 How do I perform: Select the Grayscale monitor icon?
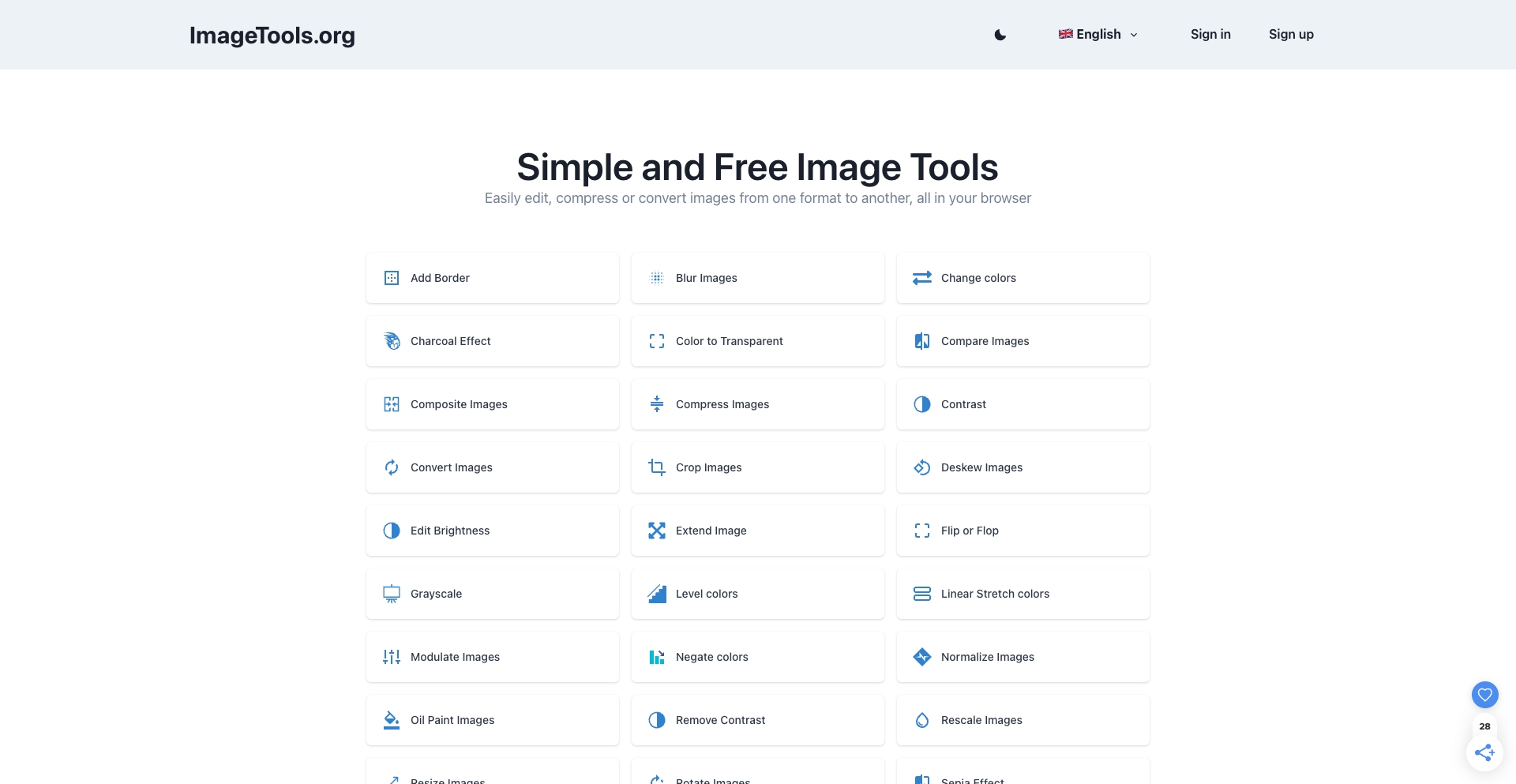coord(391,594)
